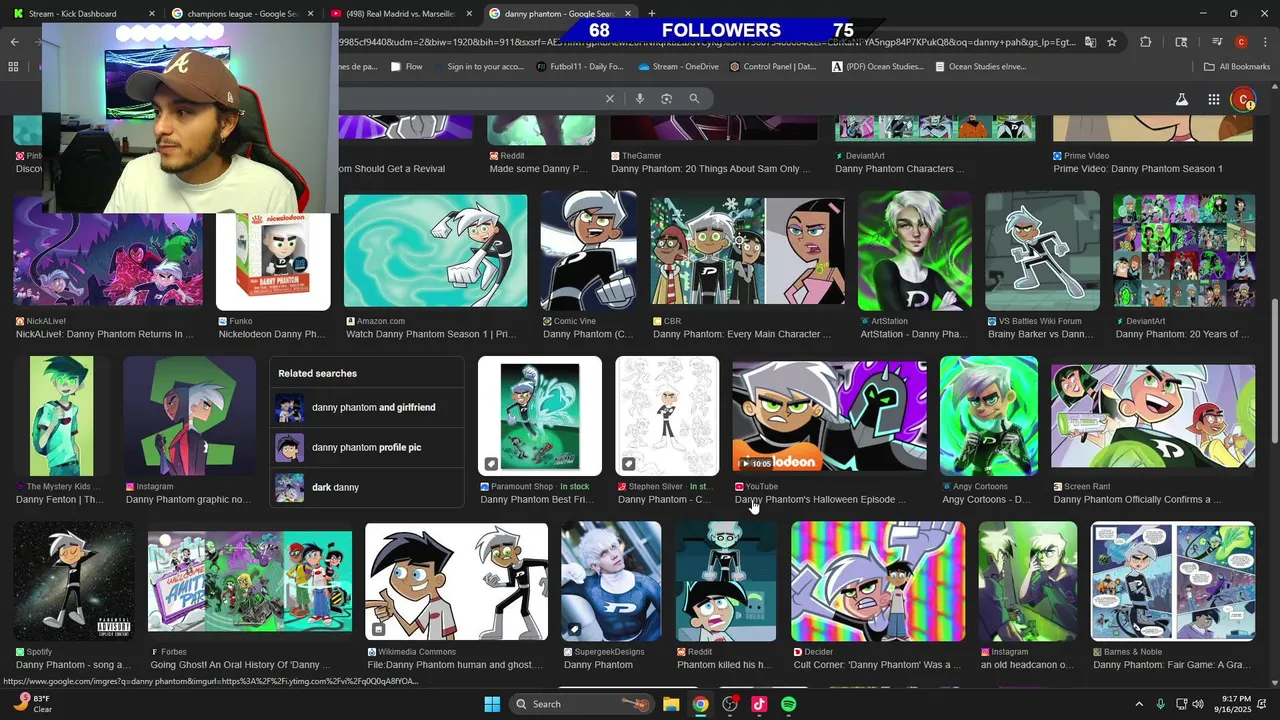Open the Amazon.com Watch Danny Phantom Season 1 image
This screenshot has height=720, width=1280.
pos(435,250)
